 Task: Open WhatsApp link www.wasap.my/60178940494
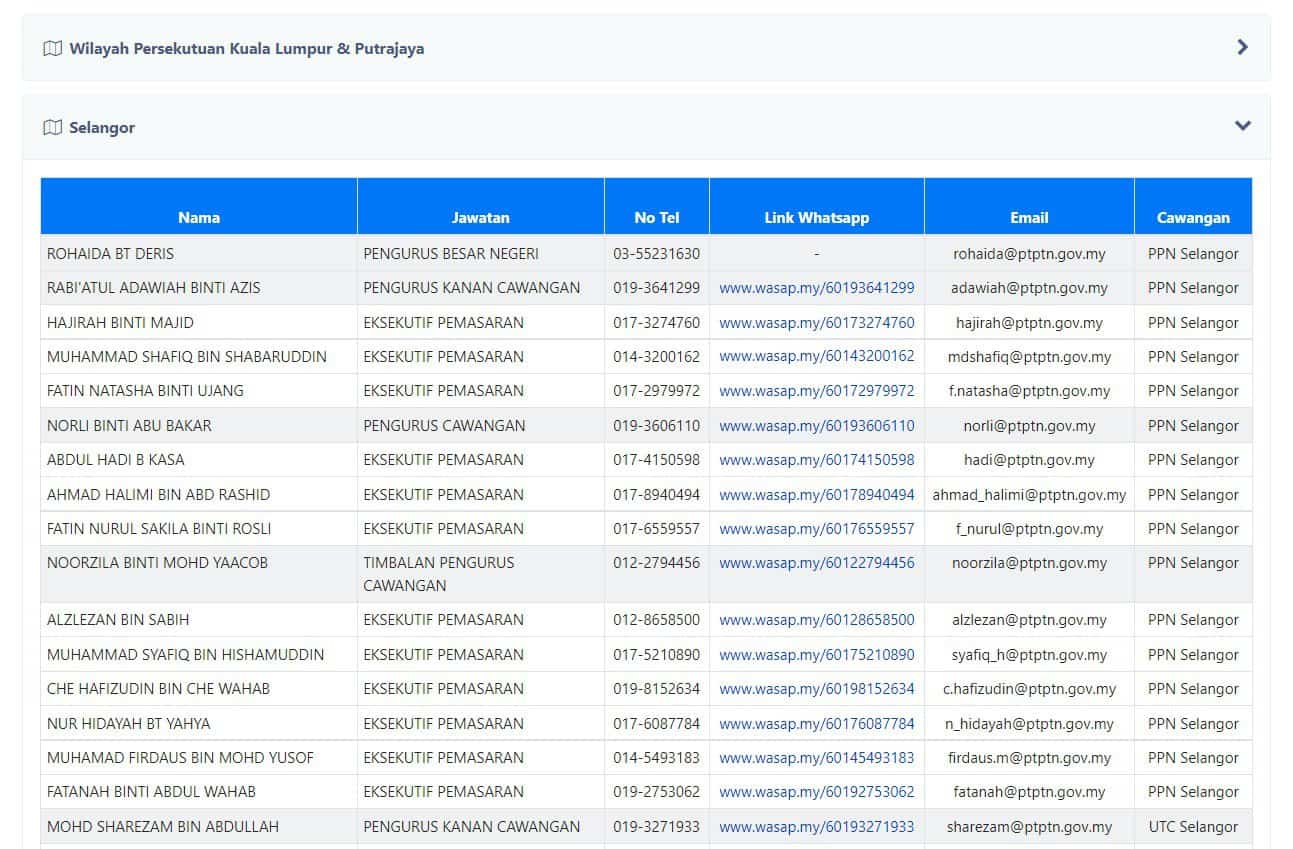pos(816,495)
